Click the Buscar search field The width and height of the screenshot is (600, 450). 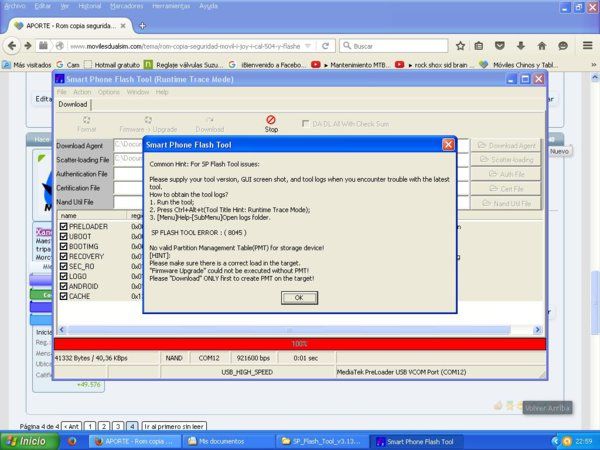click(394, 46)
